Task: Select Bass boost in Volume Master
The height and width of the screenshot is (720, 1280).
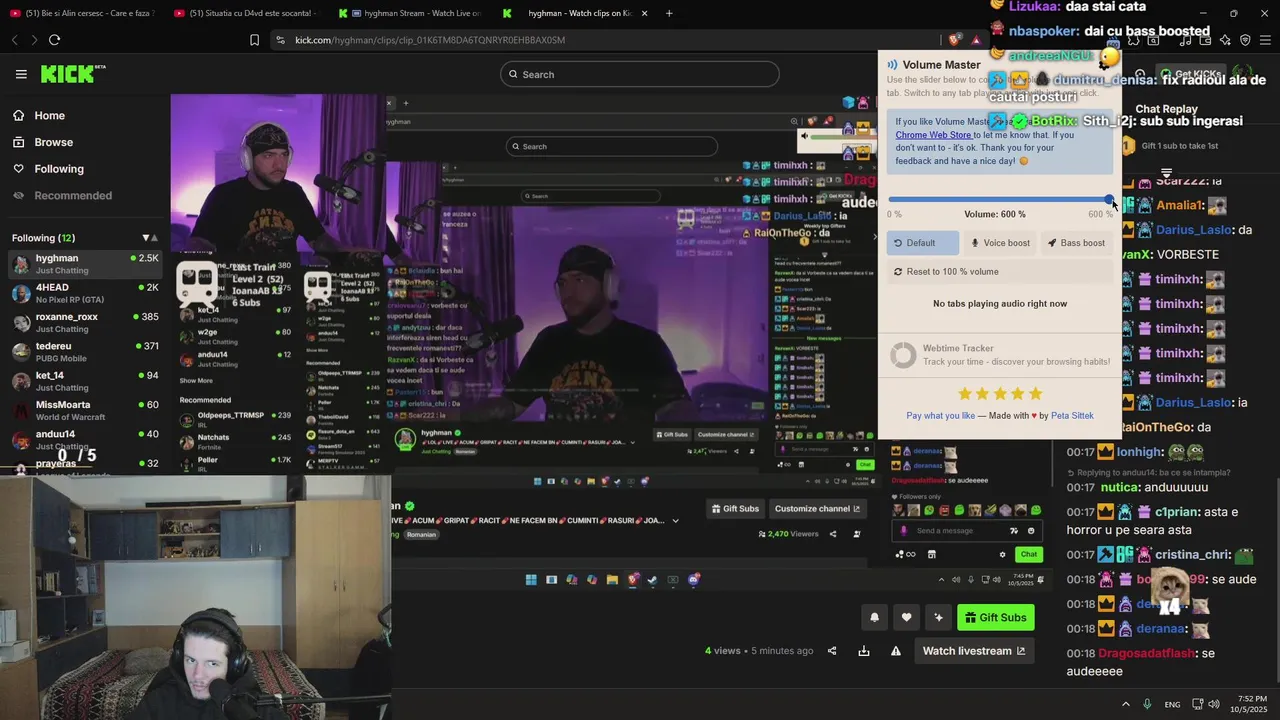Action: tap(1076, 243)
